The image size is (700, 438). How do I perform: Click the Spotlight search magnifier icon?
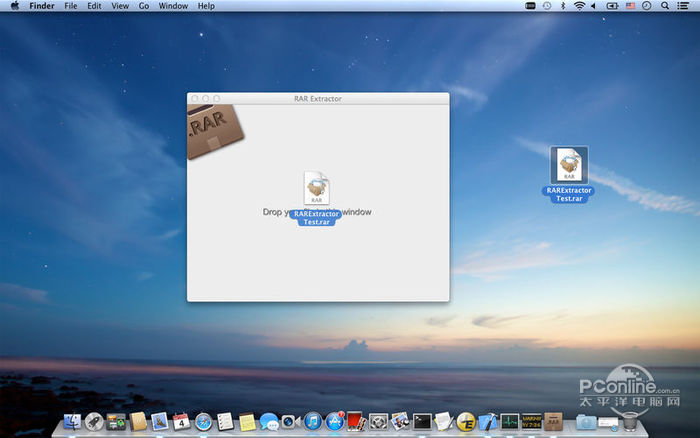click(x=665, y=6)
